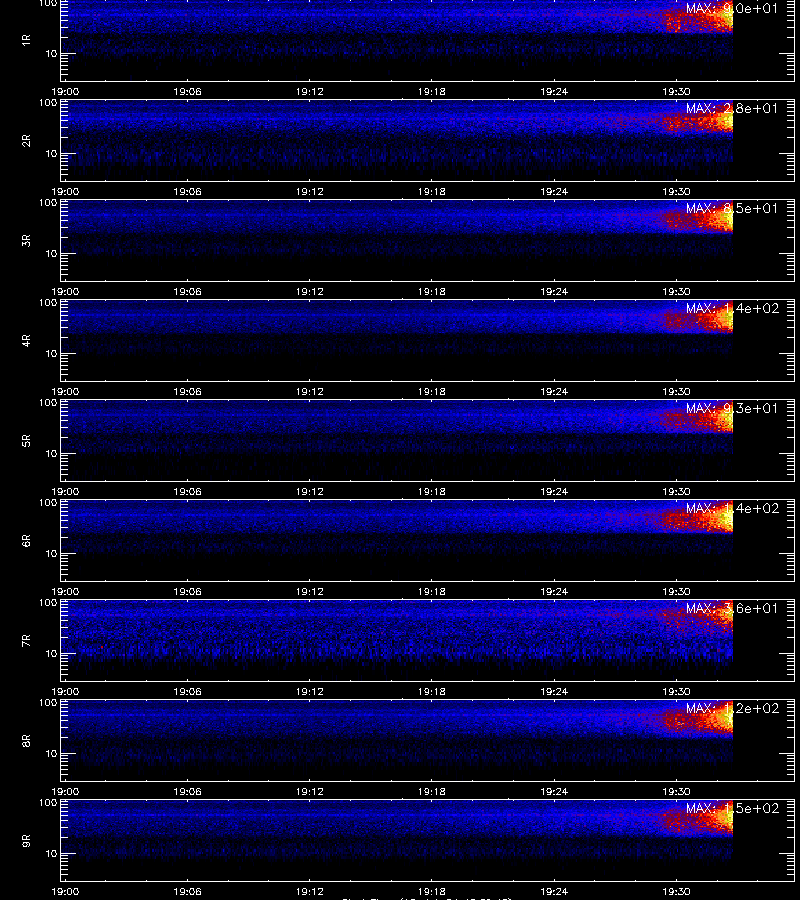Click the 6R panel axis label
800x900 pixels.
tap(26, 541)
